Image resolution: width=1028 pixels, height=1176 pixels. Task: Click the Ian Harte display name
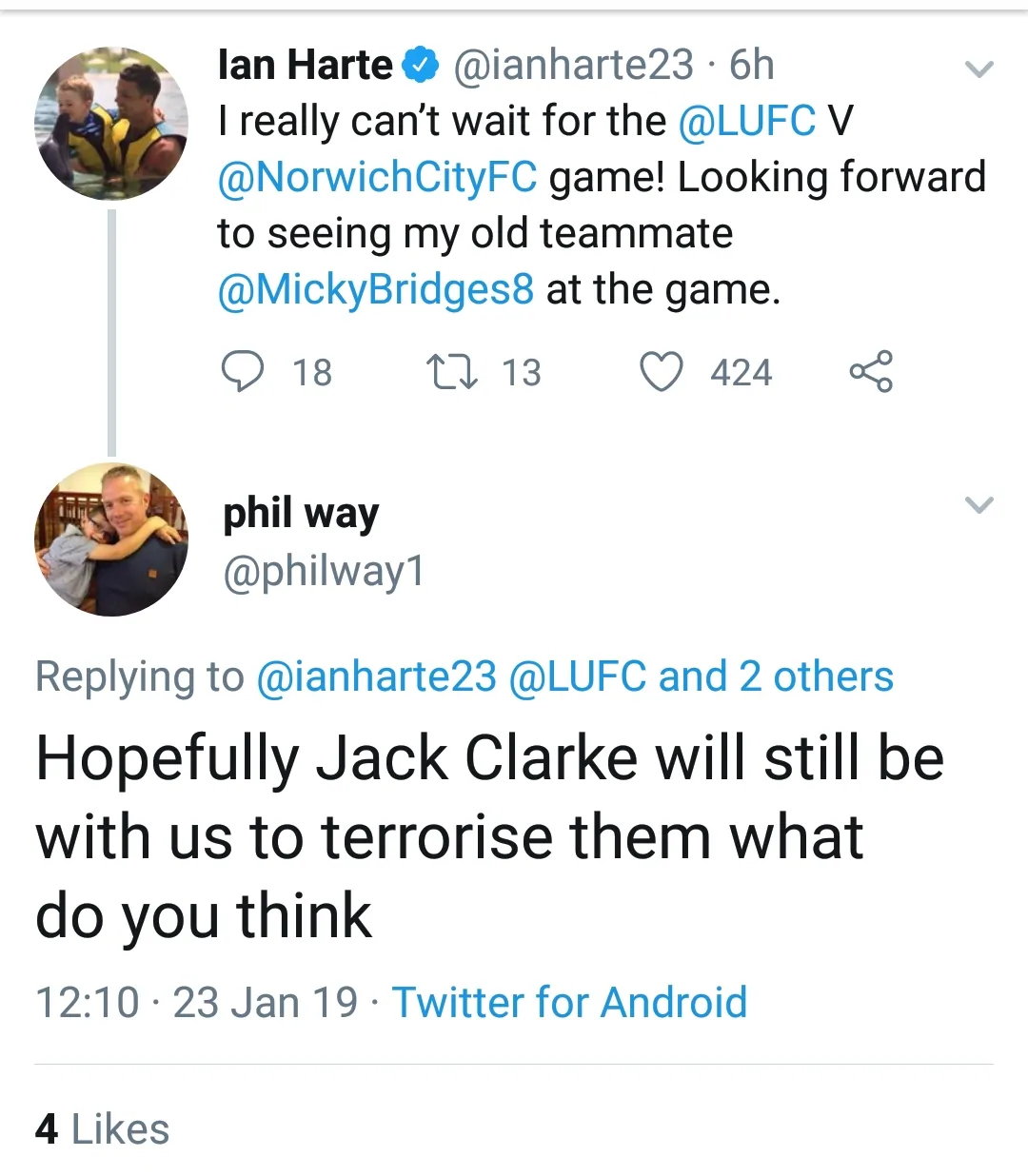click(x=305, y=66)
